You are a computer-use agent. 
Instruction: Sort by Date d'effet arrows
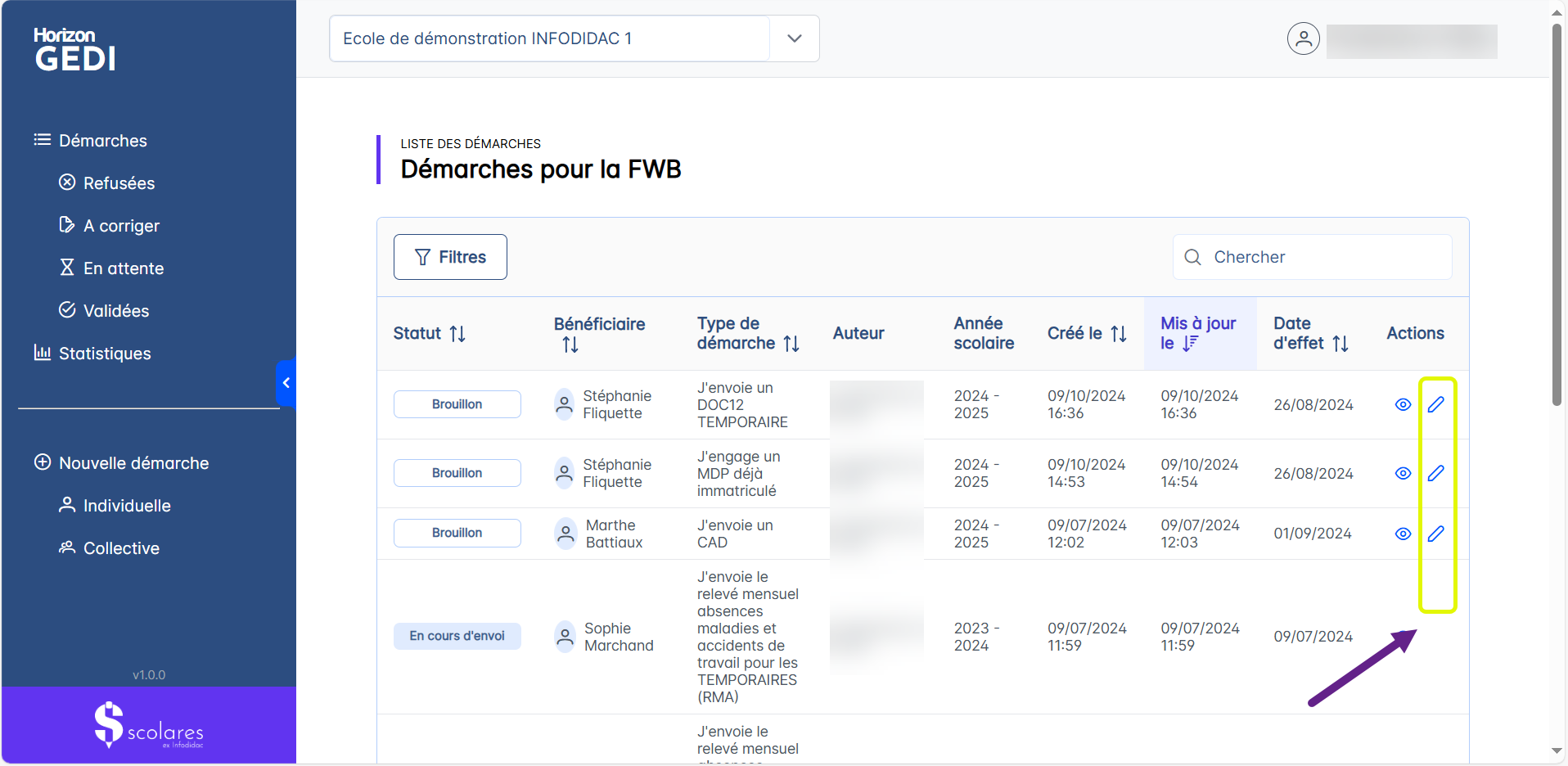coord(1340,344)
